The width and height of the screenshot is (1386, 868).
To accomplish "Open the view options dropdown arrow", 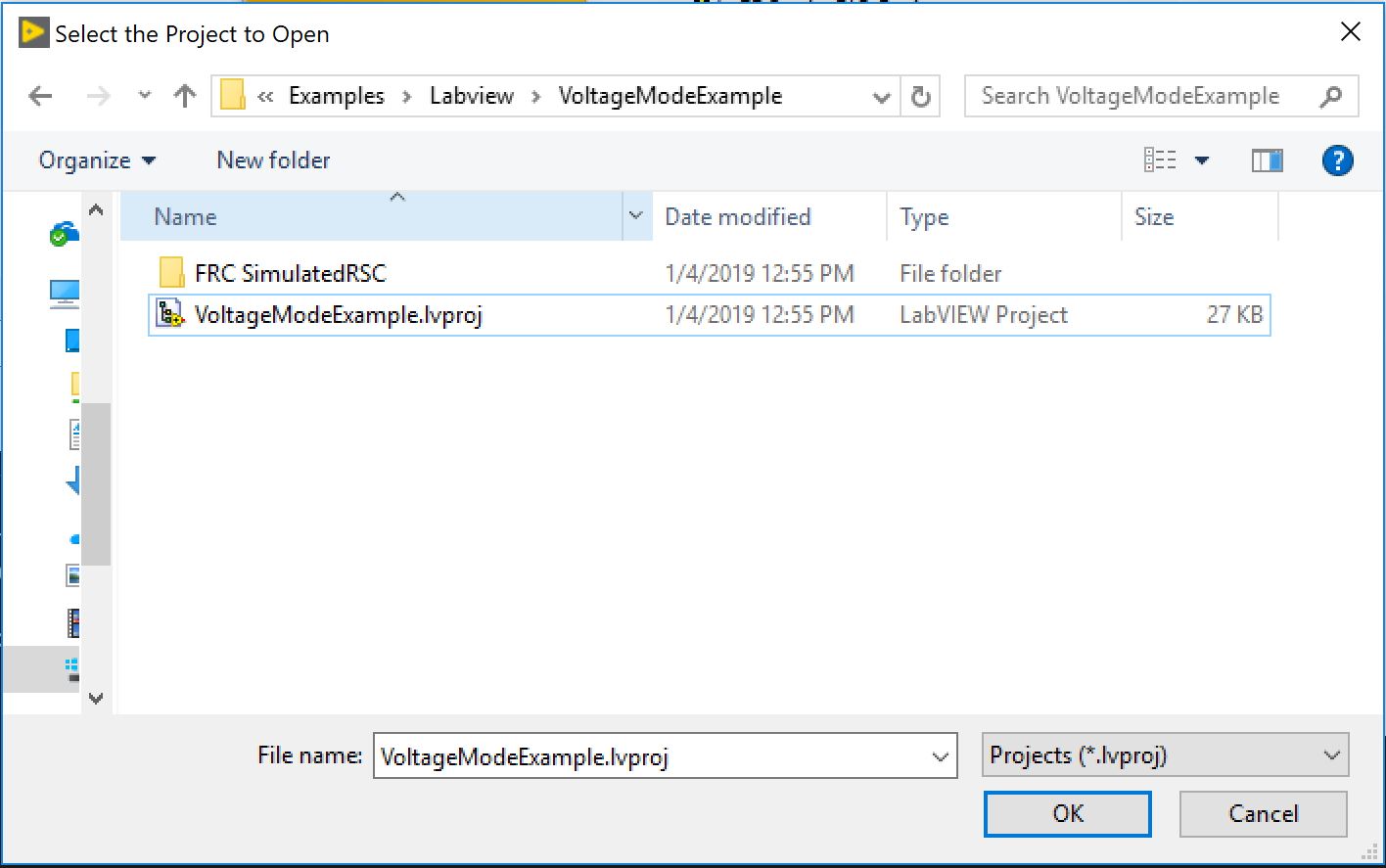I will pos(1201,160).
